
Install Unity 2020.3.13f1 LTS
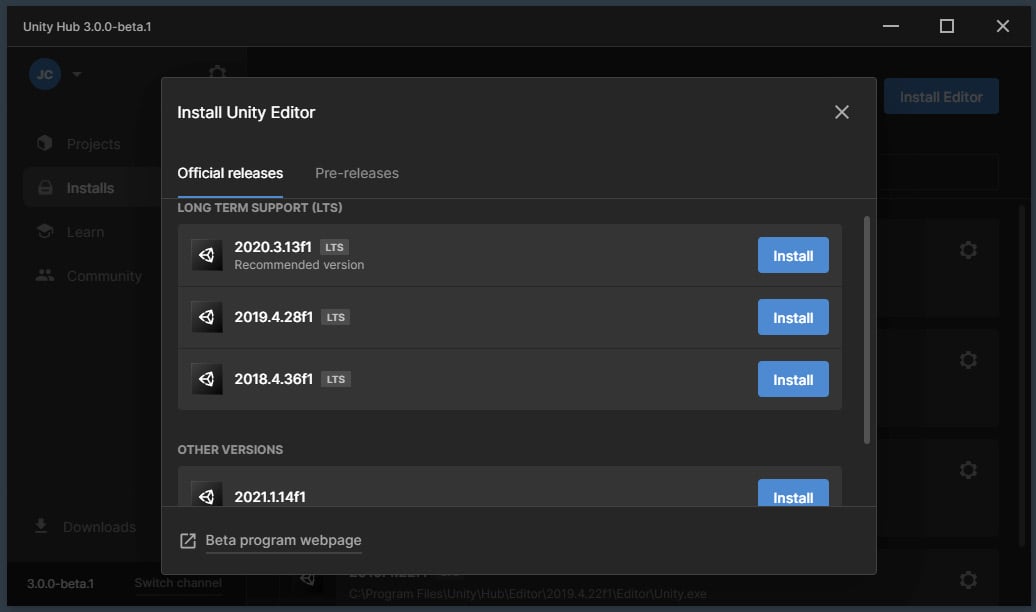tap(793, 255)
